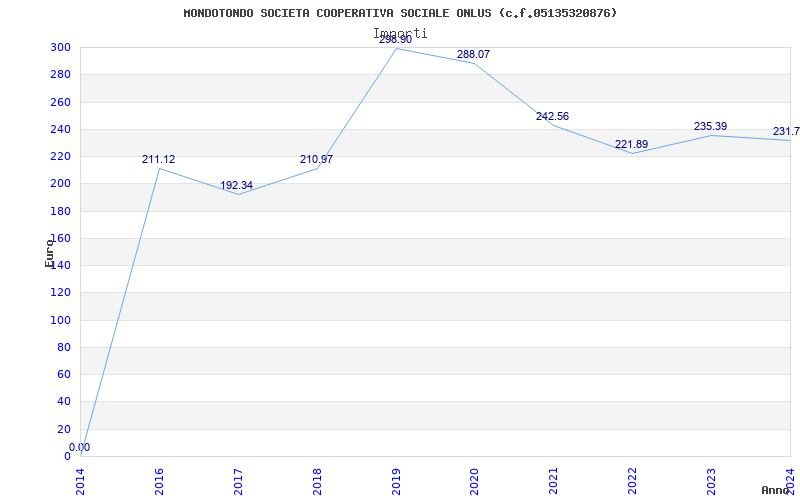Viewport: 800px width, 500px height.
Task: Click the Anno x-axis title
Action: pos(775,490)
